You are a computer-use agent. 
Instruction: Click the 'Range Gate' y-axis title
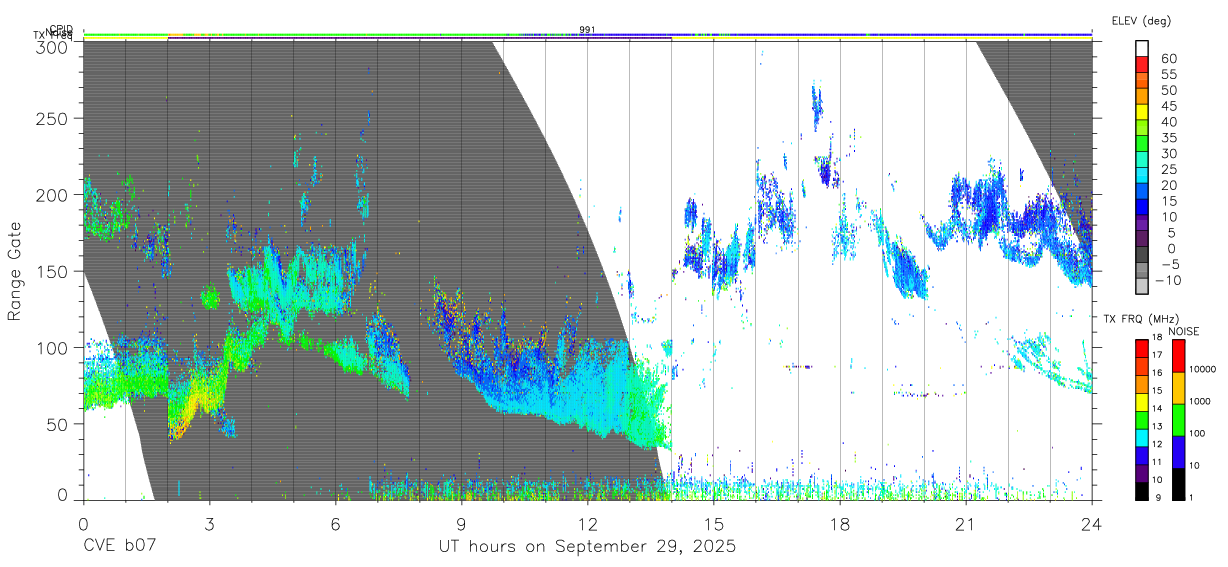15,271
